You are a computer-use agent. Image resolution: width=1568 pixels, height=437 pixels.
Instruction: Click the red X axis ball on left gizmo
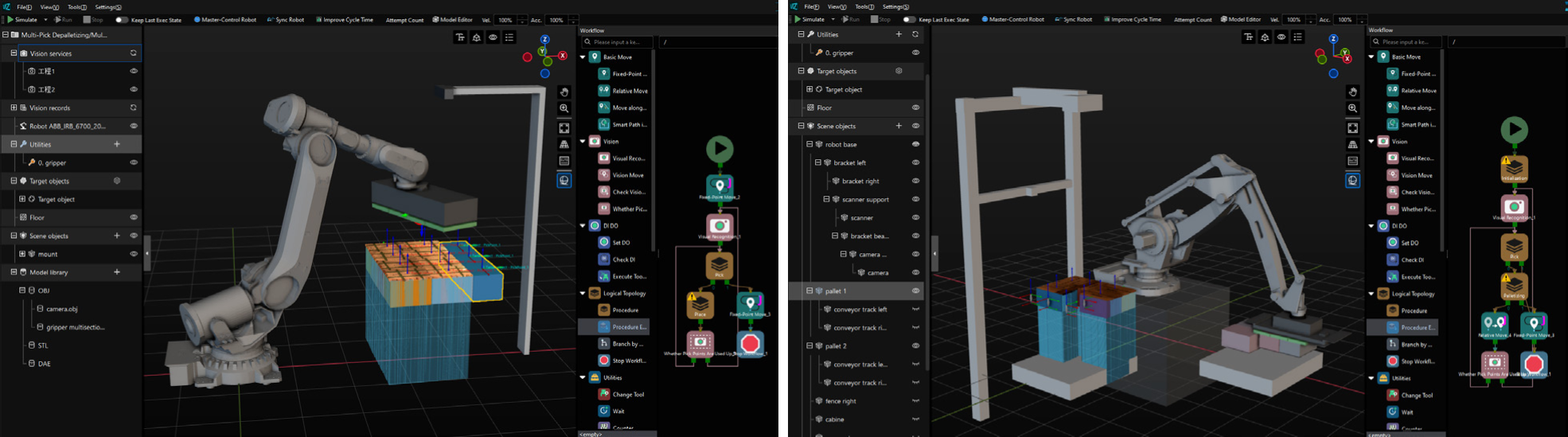562,56
